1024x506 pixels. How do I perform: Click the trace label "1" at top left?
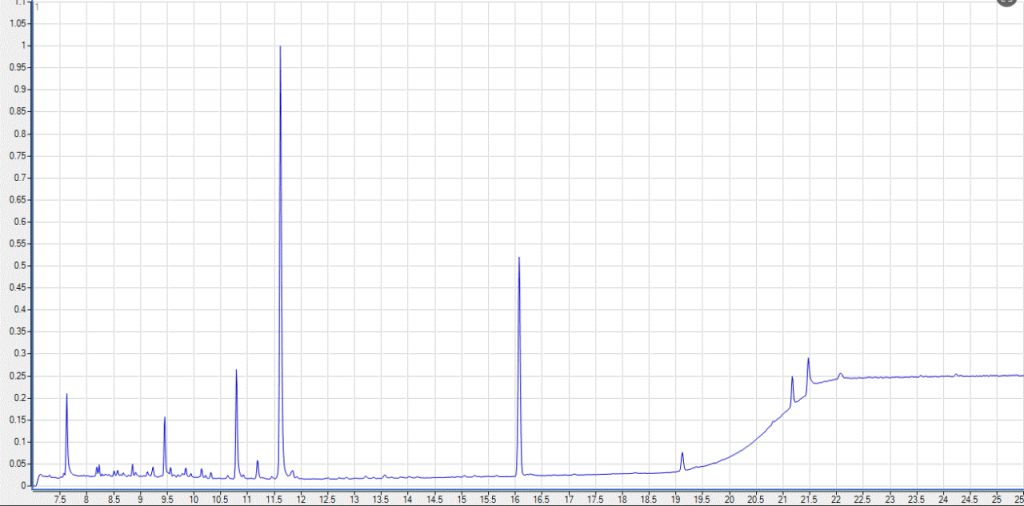pos(37,8)
